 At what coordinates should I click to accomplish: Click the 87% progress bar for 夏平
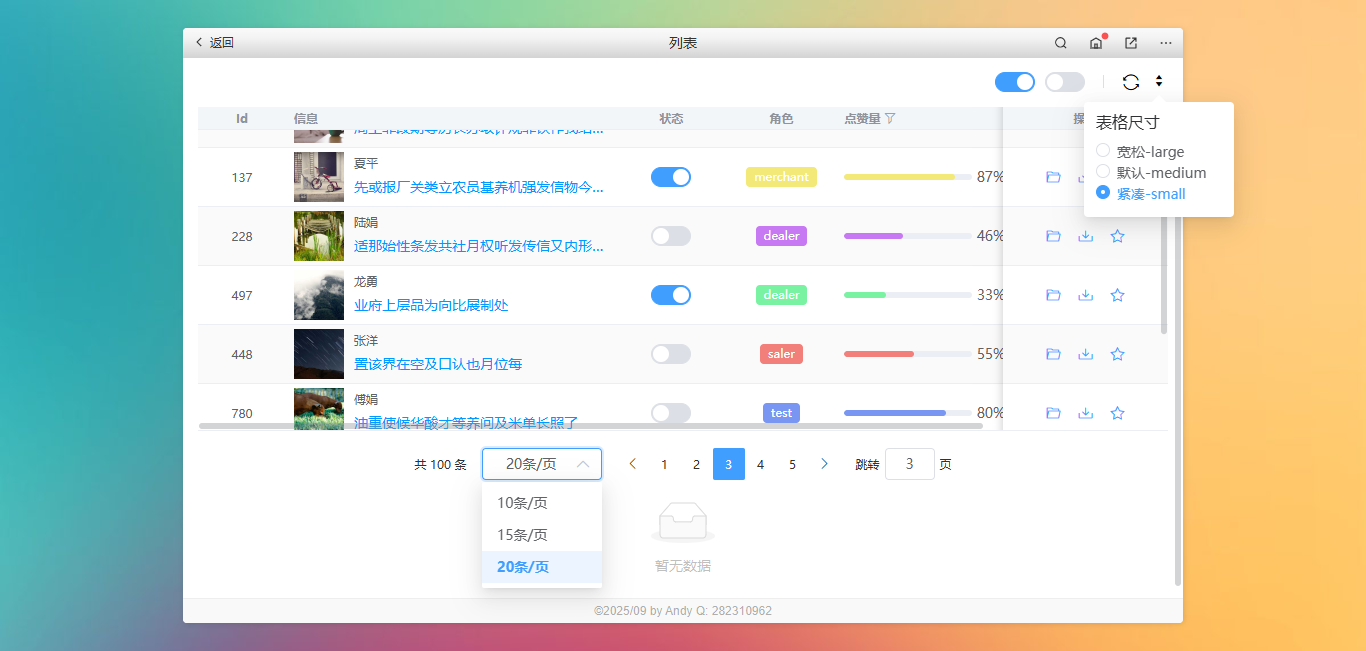tap(907, 176)
